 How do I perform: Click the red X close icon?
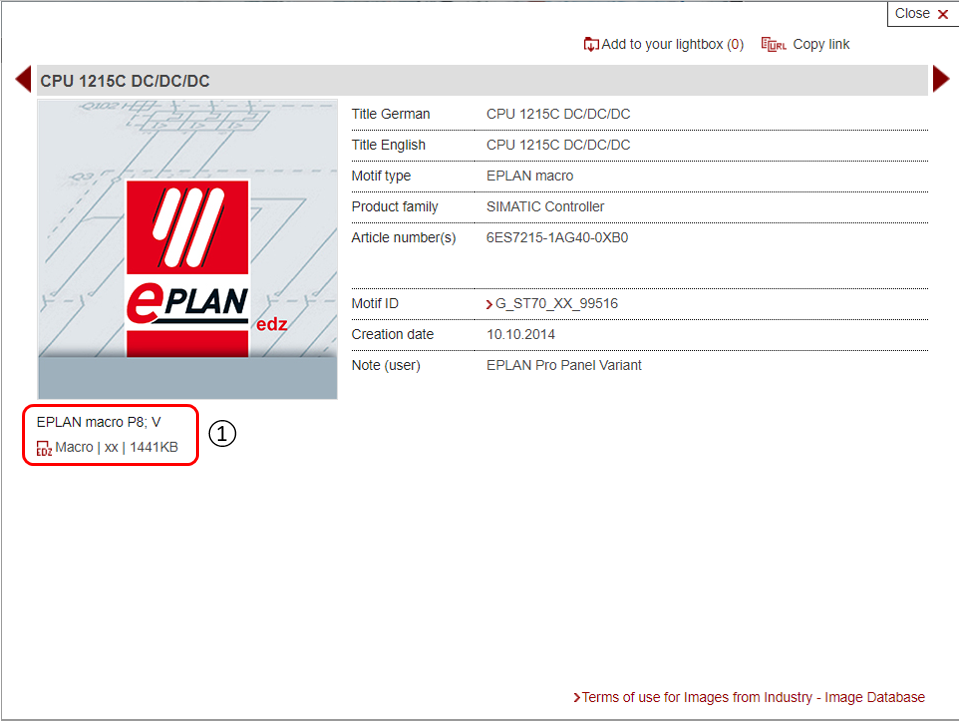[x=943, y=14]
